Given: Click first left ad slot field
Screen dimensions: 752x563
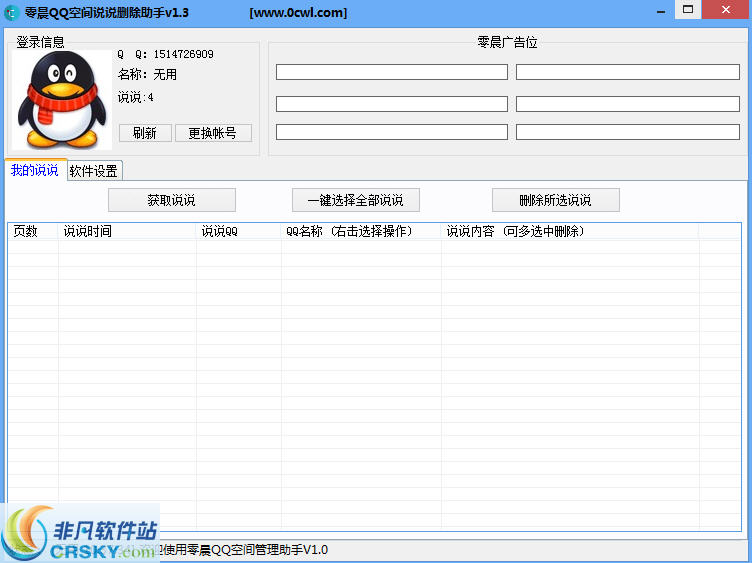Looking at the screenshot, I should pos(392,72).
